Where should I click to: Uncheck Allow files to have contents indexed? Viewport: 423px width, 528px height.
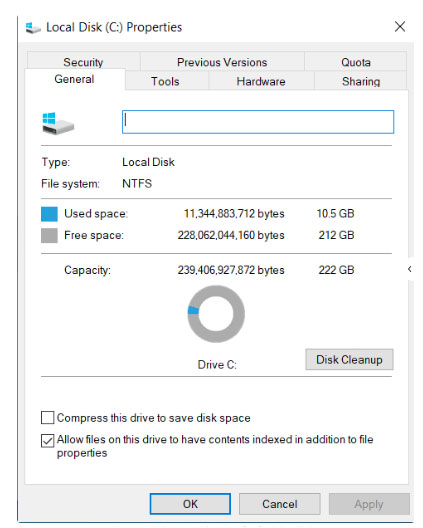(47, 441)
